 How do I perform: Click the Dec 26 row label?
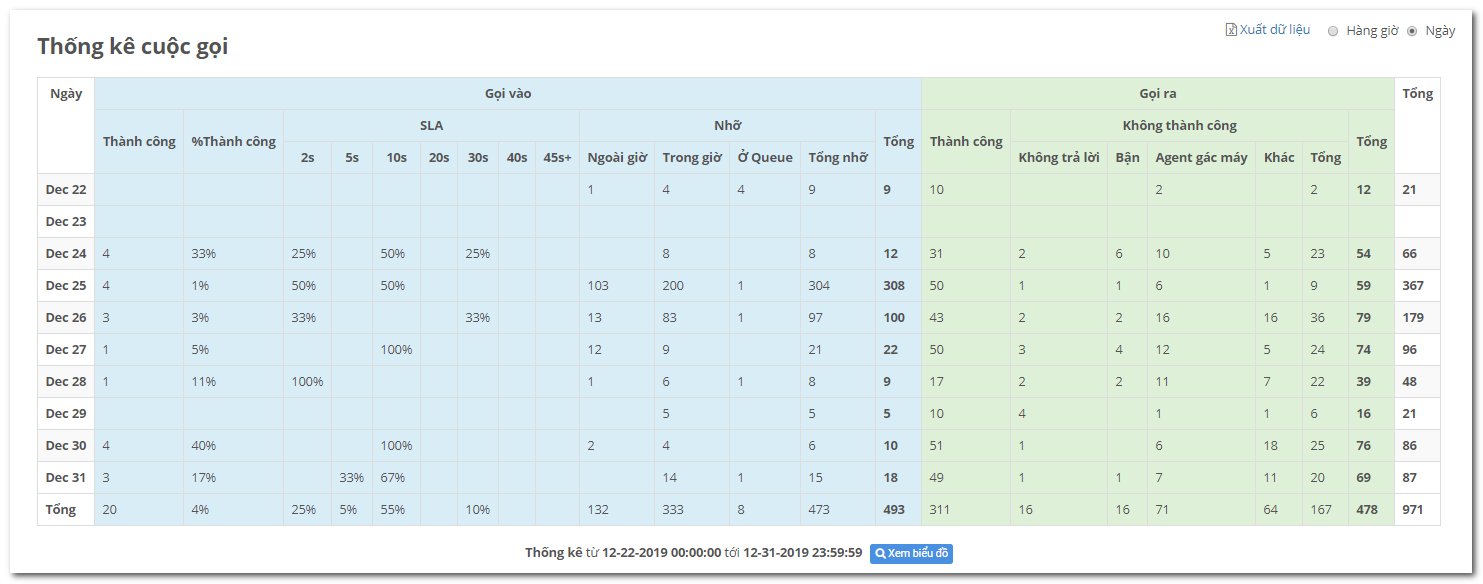(x=66, y=318)
